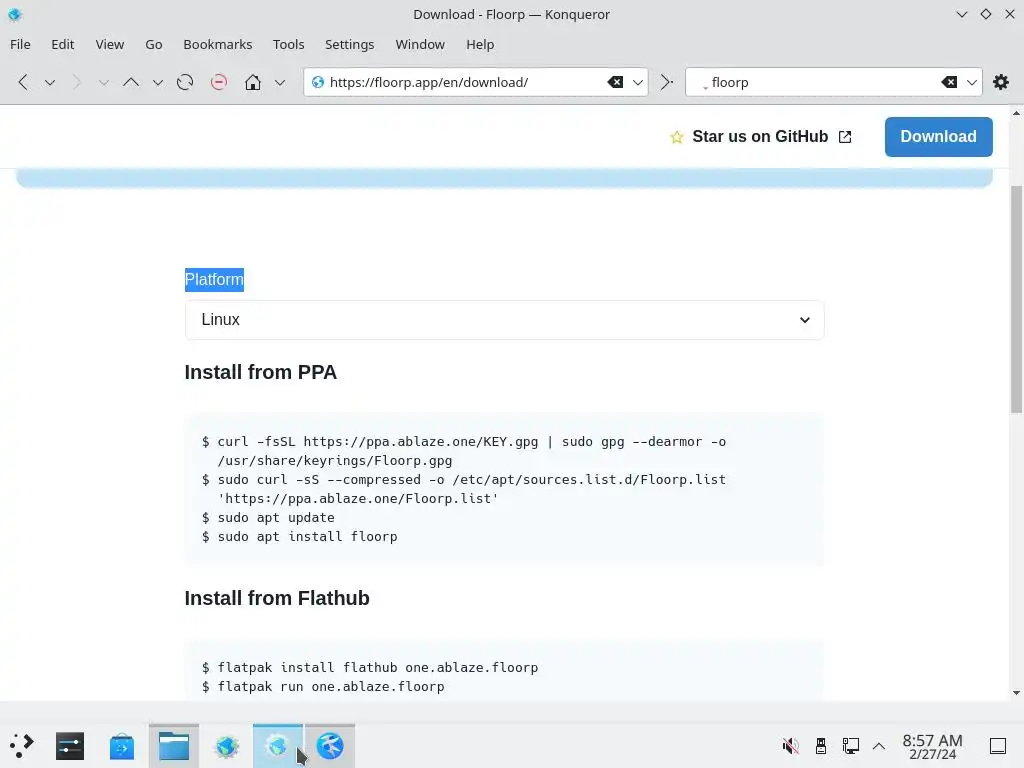Stop loading with the red stop icon

click(x=219, y=82)
